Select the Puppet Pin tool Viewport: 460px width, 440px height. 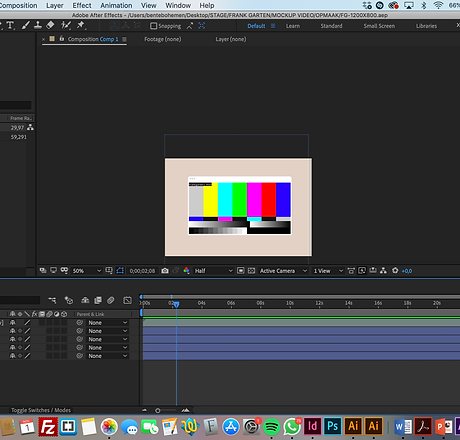[x=81, y=25]
